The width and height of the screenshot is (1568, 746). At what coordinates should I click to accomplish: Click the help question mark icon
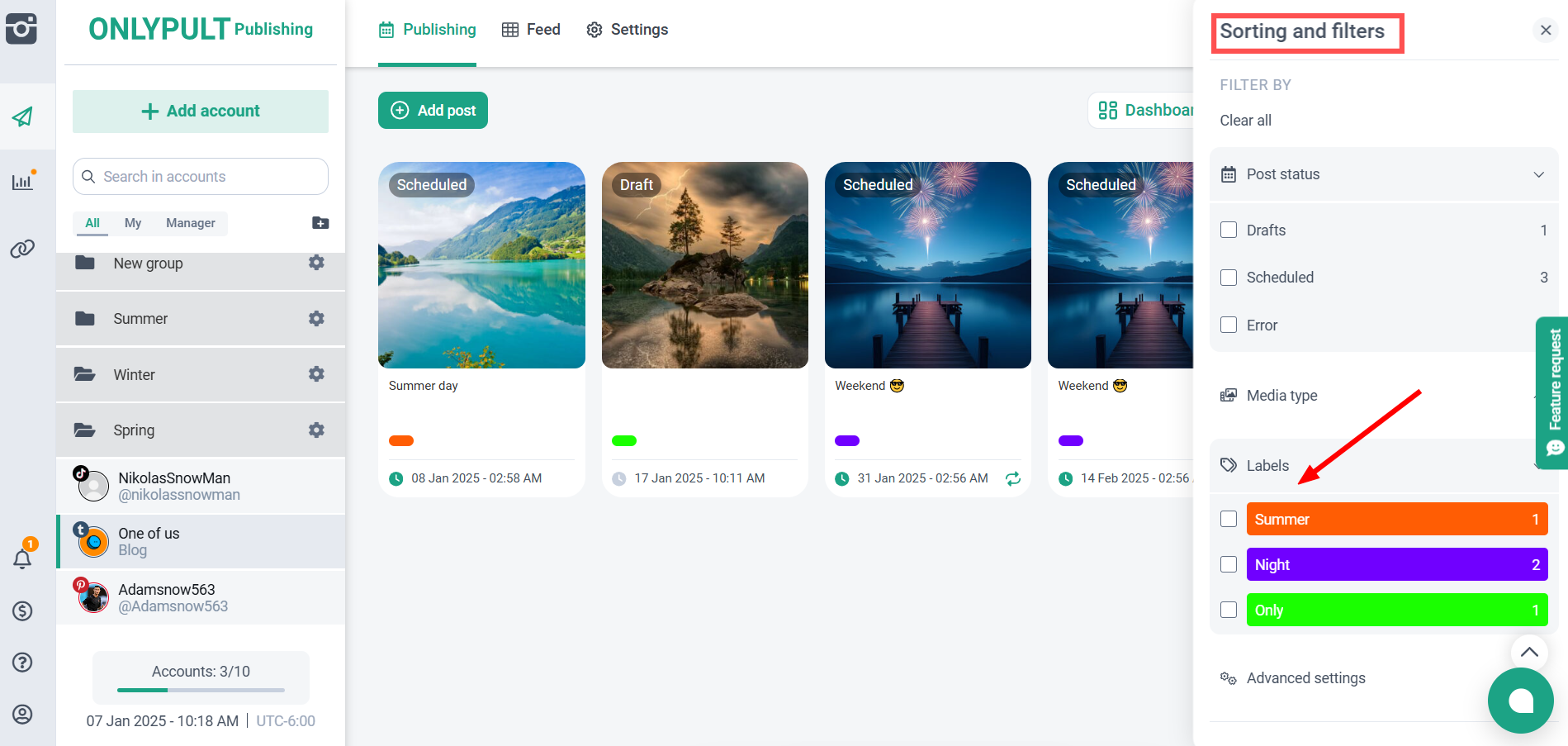22,663
